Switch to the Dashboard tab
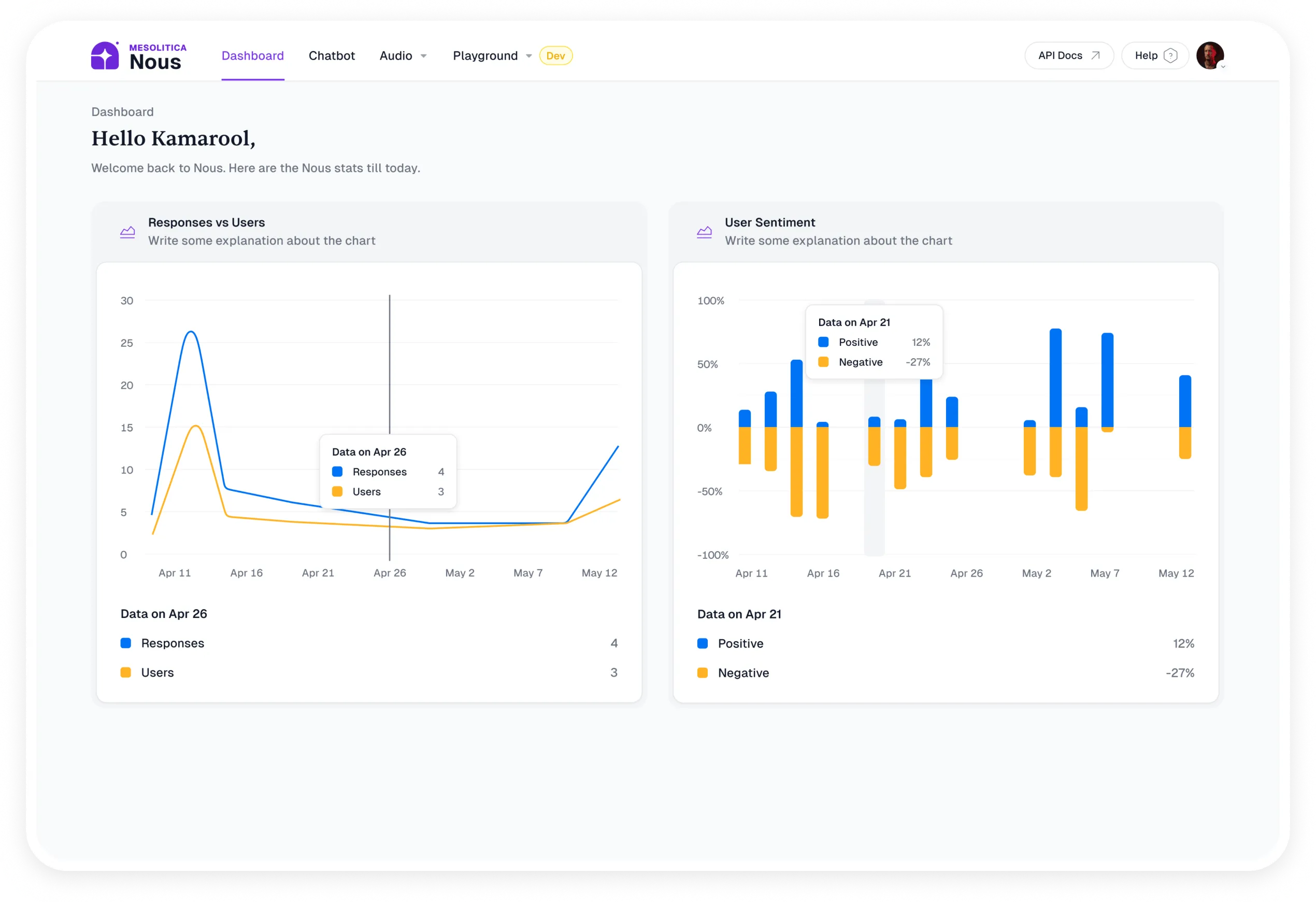Viewport: 1316px width, 902px height. tap(252, 55)
